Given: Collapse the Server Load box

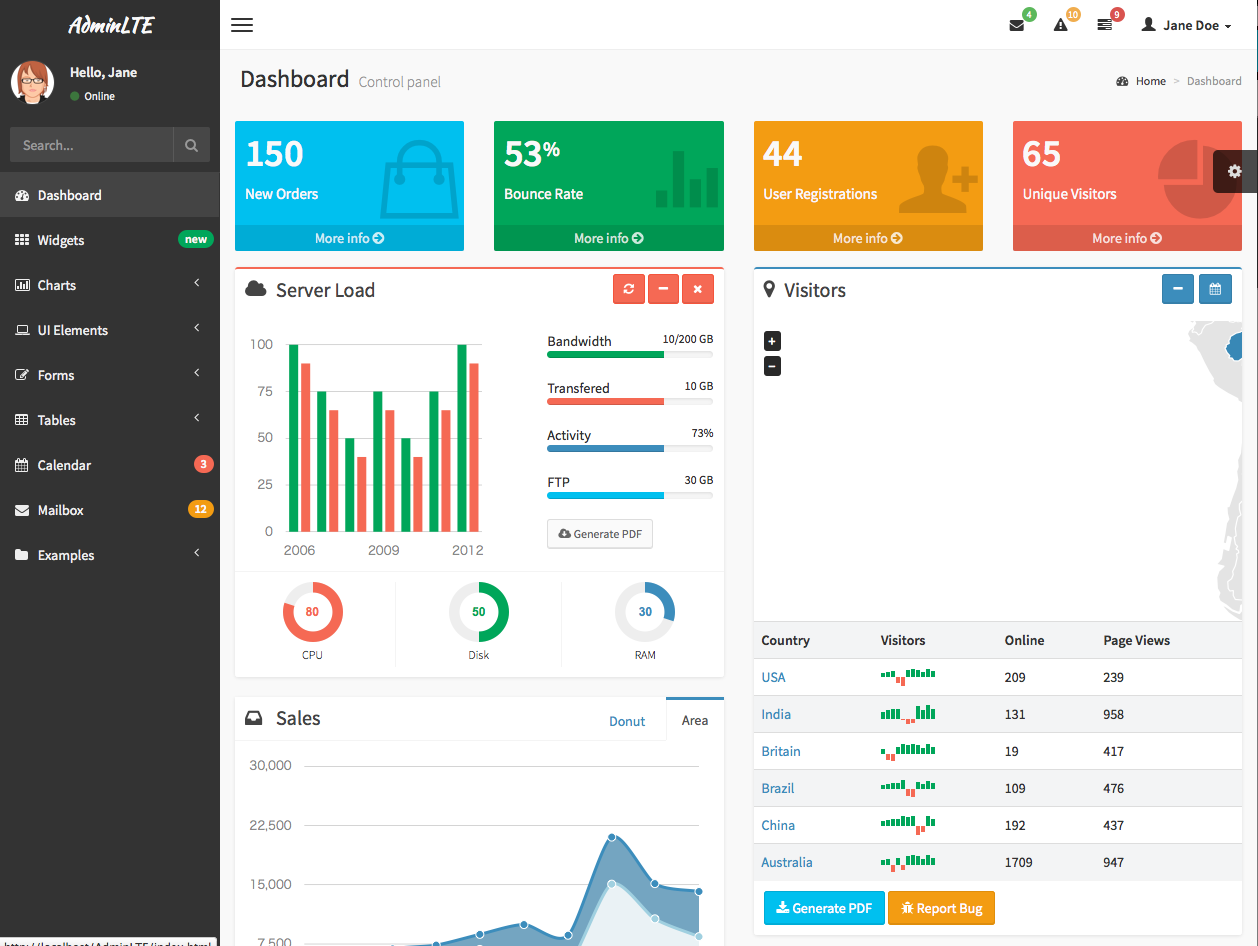Looking at the screenshot, I should (663, 289).
